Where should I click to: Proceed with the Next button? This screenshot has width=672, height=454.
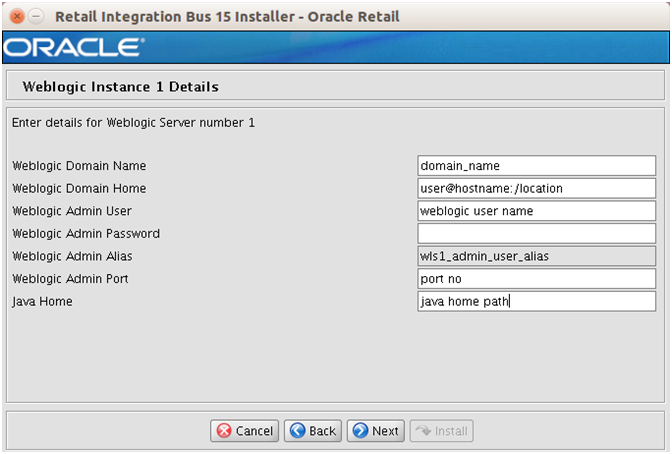(x=375, y=430)
